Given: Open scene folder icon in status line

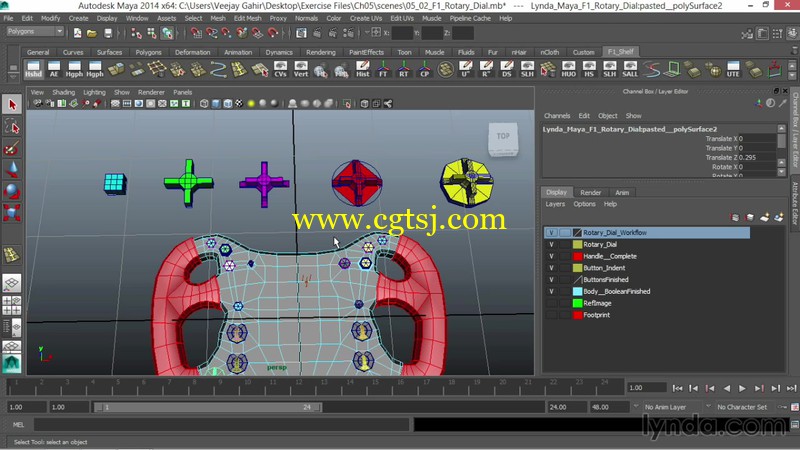Looking at the screenshot, I should pyautogui.click(x=92, y=34).
